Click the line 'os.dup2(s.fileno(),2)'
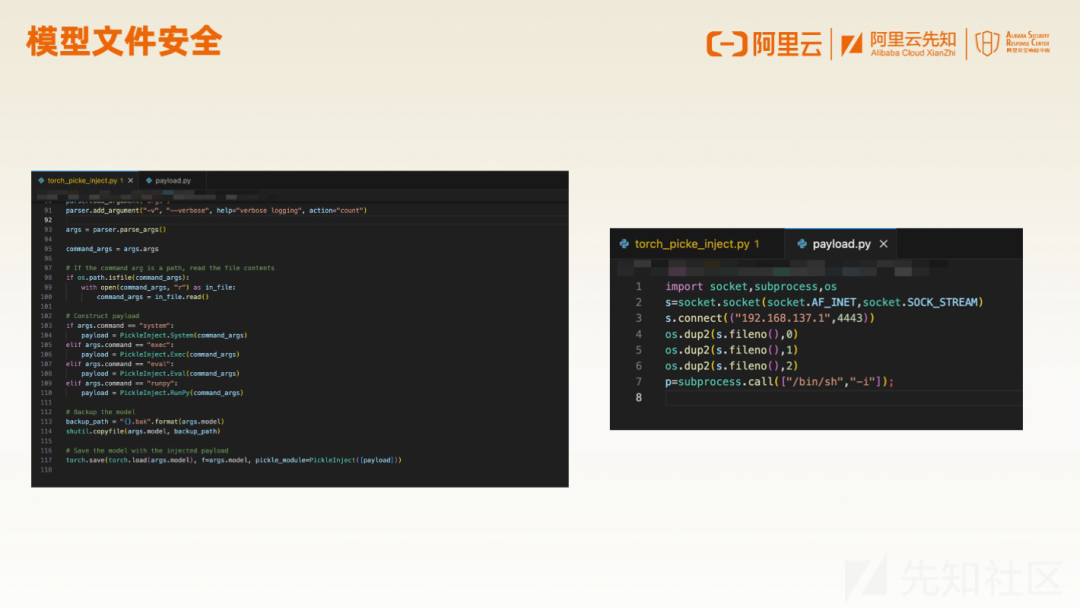Image resolution: width=1080 pixels, height=608 pixels. point(731,366)
